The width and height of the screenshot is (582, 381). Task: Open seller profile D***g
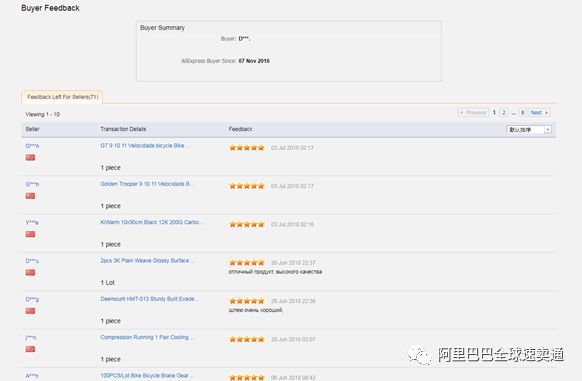tap(32, 299)
